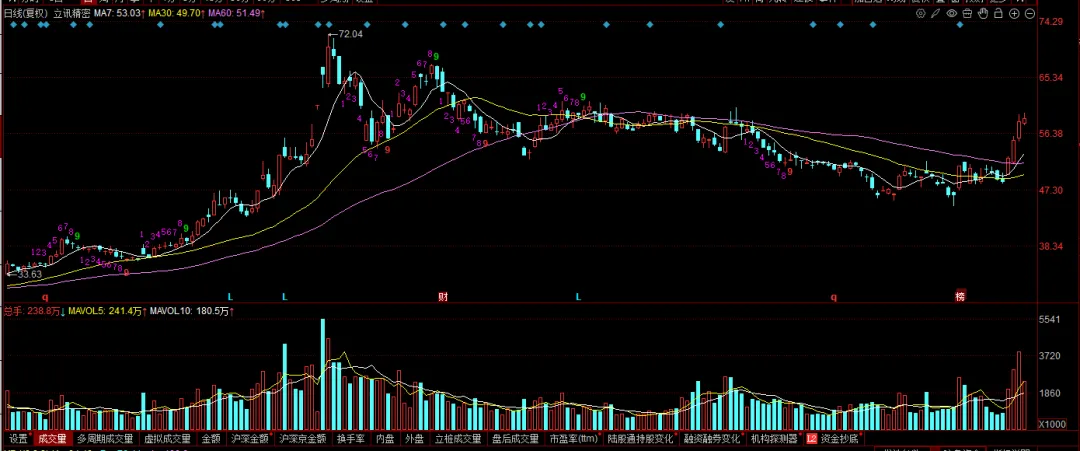The image size is (1080, 451).
Task: Click the X1000 volume scale label
Action: point(1050,423)
